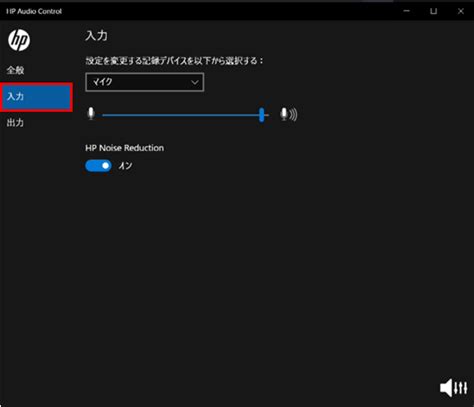Click the loud microphone icon with waves
The height and width of the screenshot is (407, 474).
click(x=289, y=114)
